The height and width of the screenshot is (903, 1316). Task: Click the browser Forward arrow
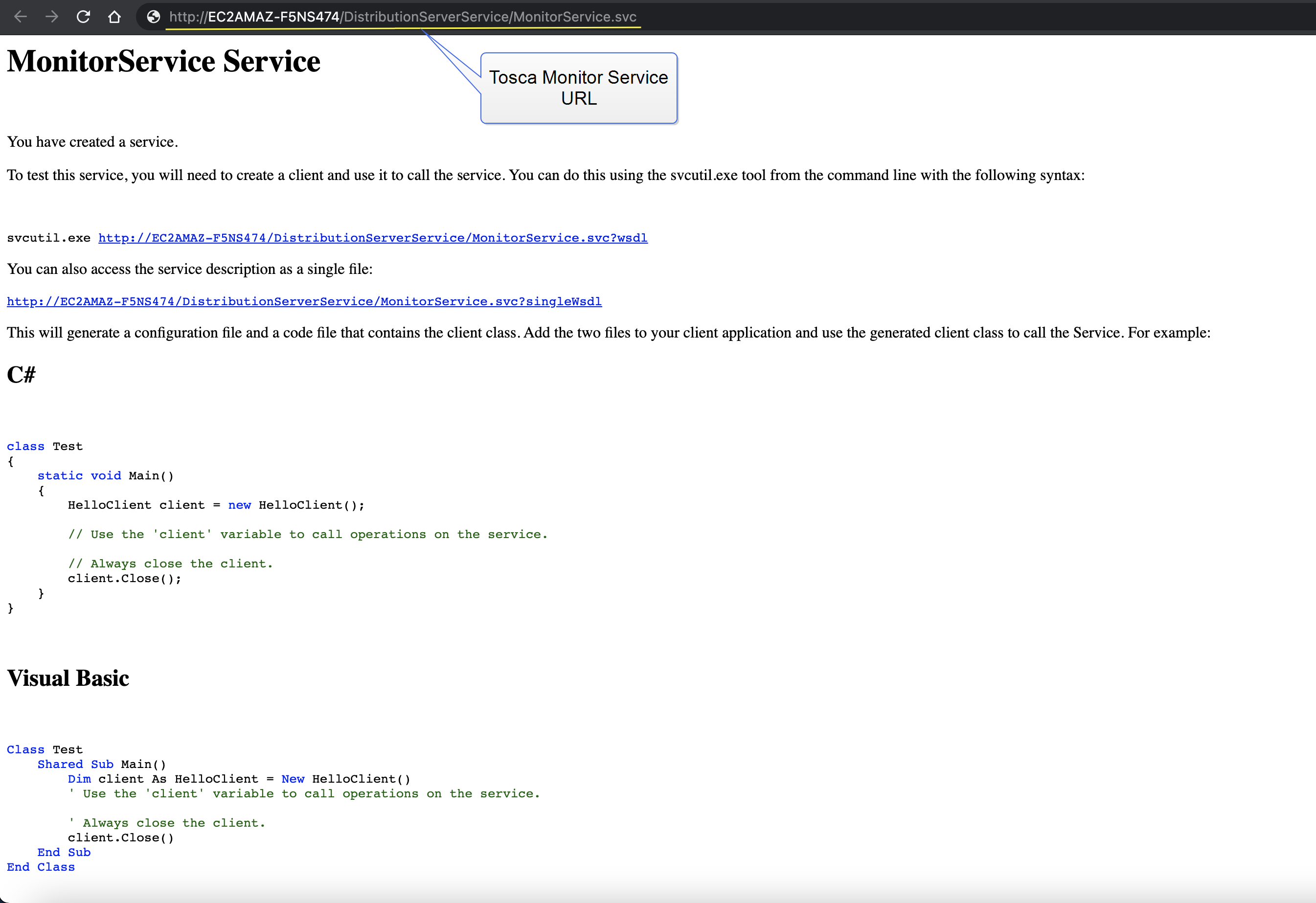click(52, 17)
